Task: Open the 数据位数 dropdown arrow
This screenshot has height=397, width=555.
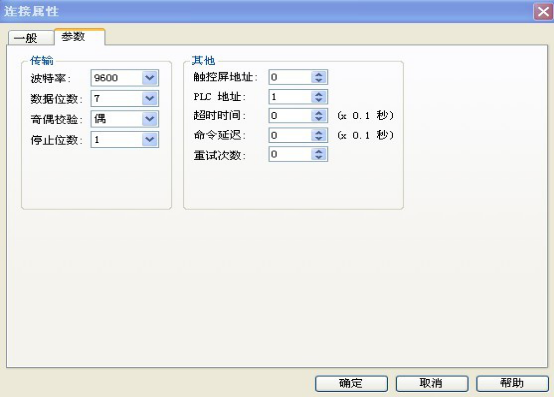Action: click(x=150, y=98)
